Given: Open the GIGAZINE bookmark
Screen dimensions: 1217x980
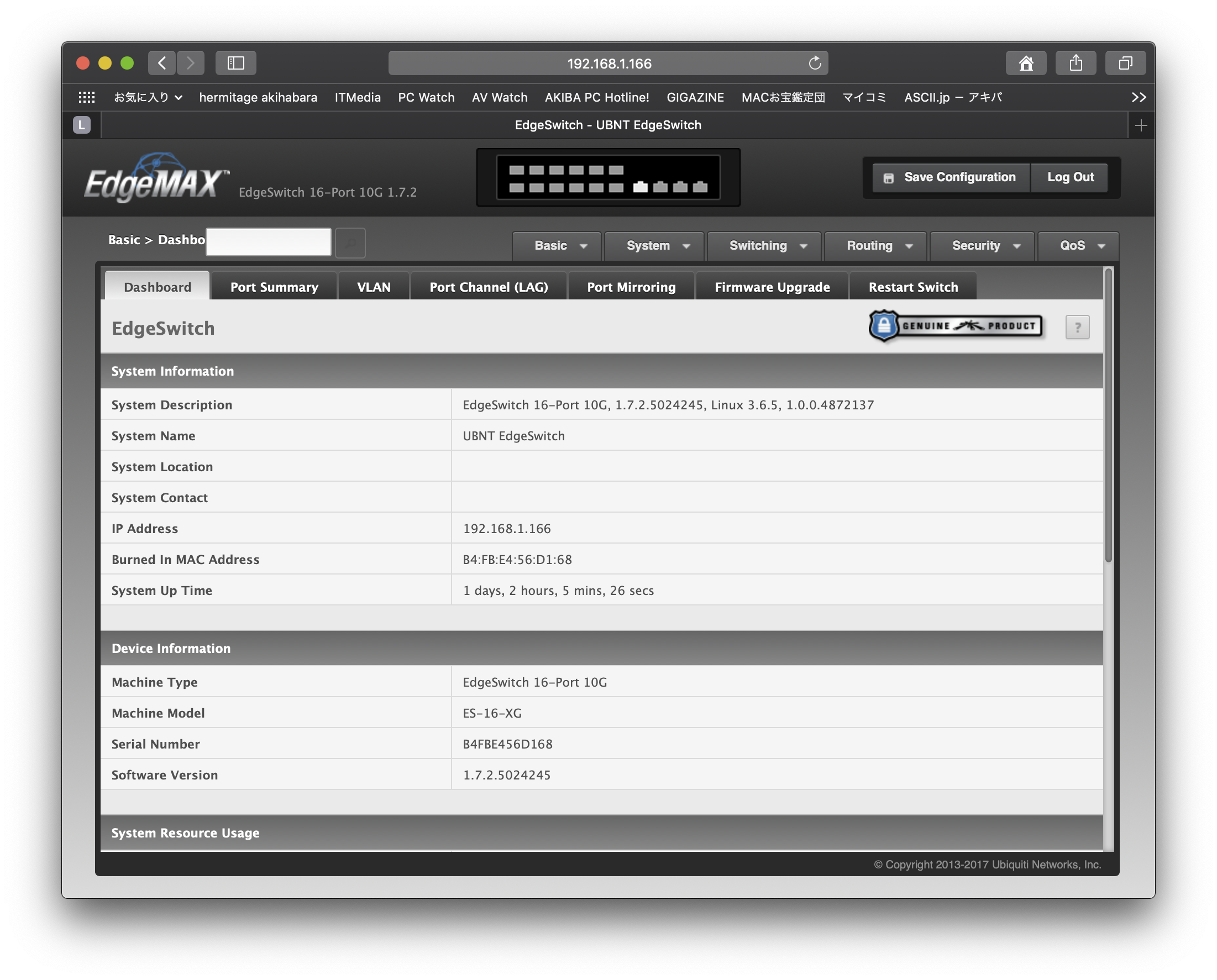Looking at the screenshot, I should 695,97.
